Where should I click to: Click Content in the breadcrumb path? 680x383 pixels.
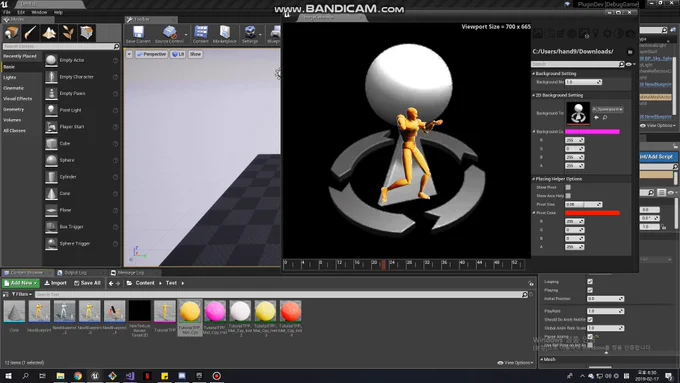pos(145,283)
